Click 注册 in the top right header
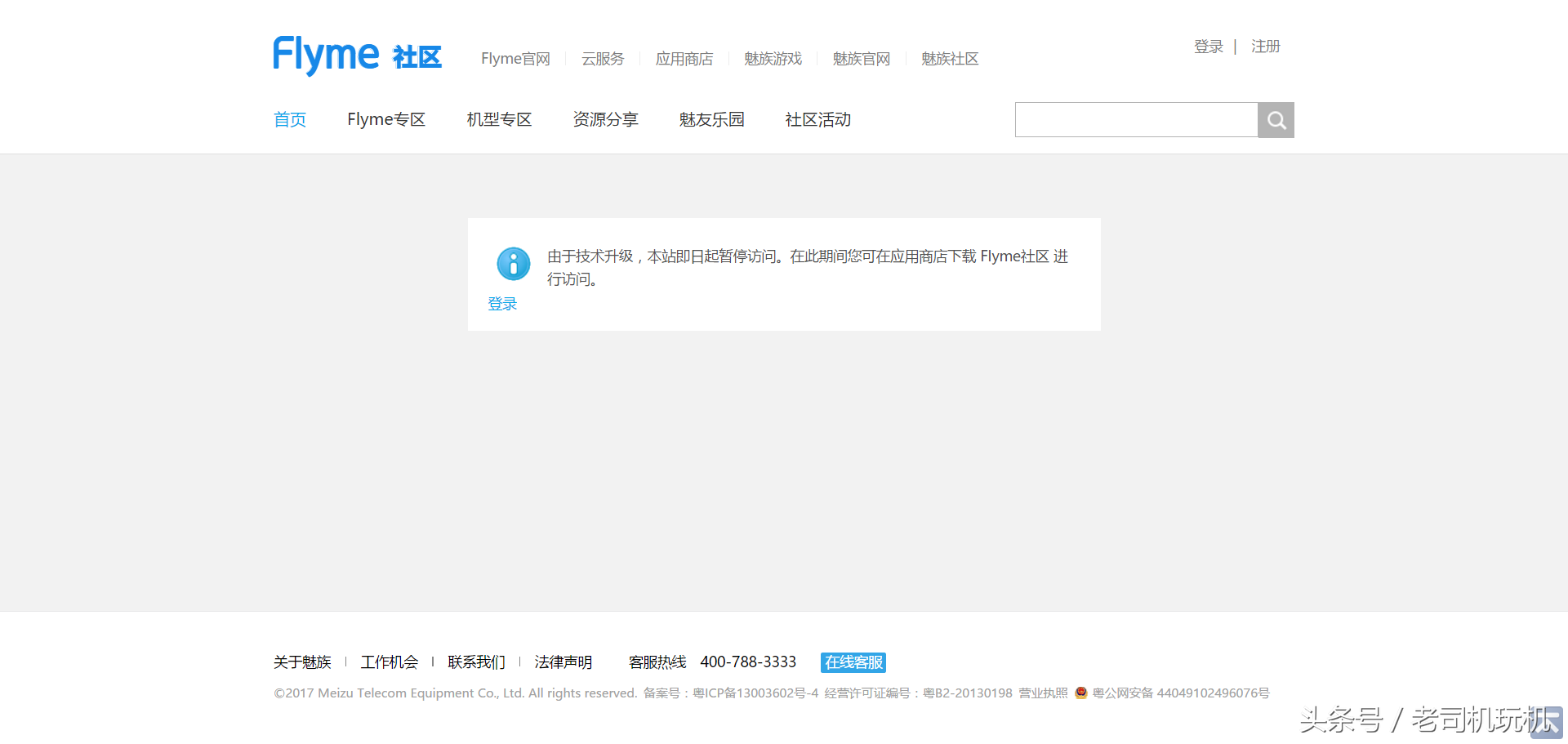This screenshot has width=1568, height=744. click(x=1266, y=47)
